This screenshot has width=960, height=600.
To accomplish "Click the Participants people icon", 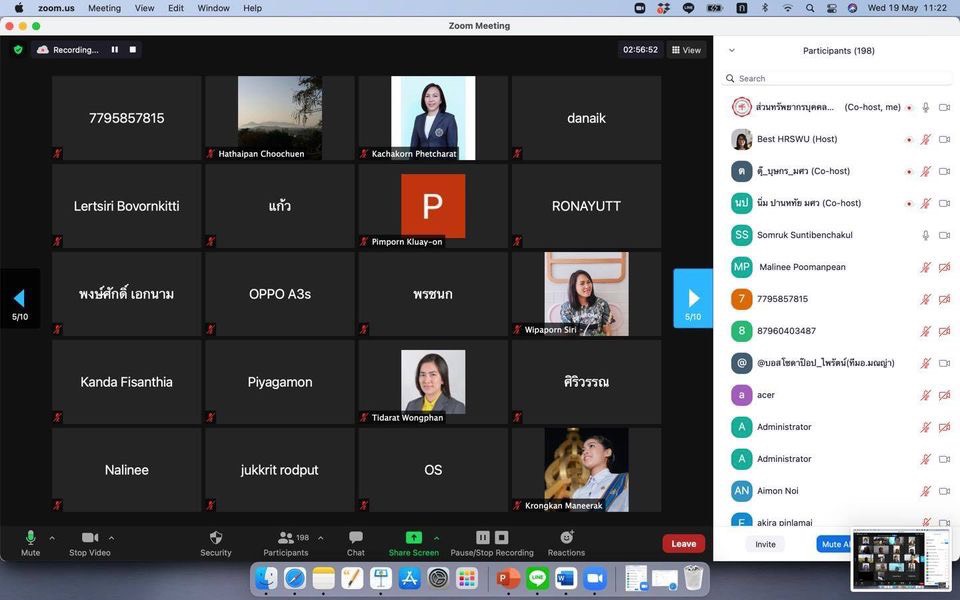I will click(x=285, y=538).
